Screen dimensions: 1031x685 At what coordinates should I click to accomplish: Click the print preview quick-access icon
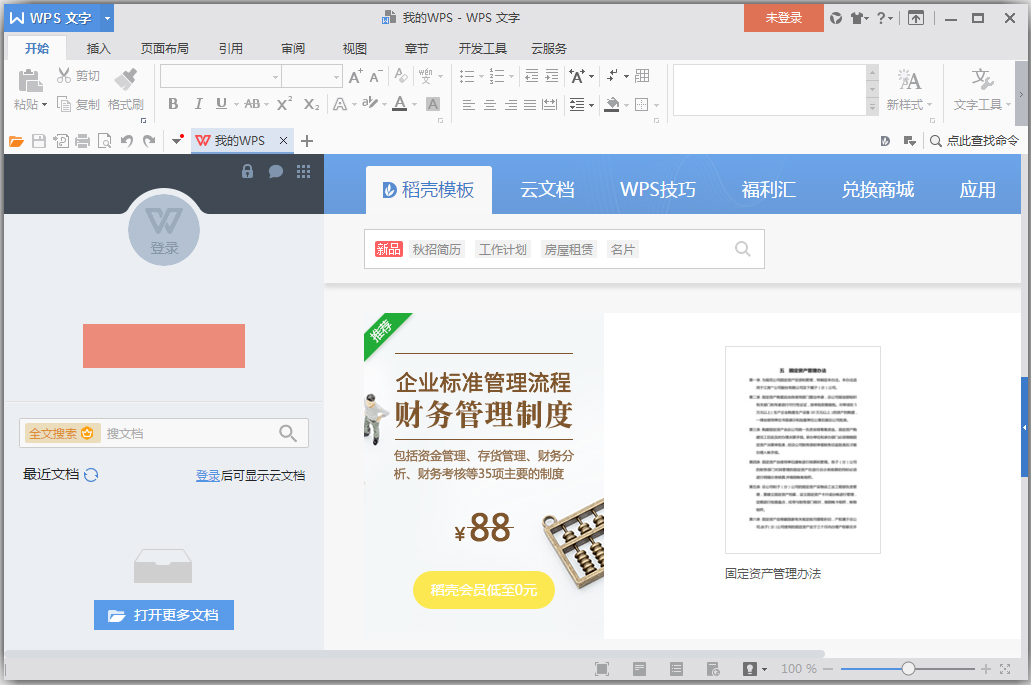coord(104,141)
